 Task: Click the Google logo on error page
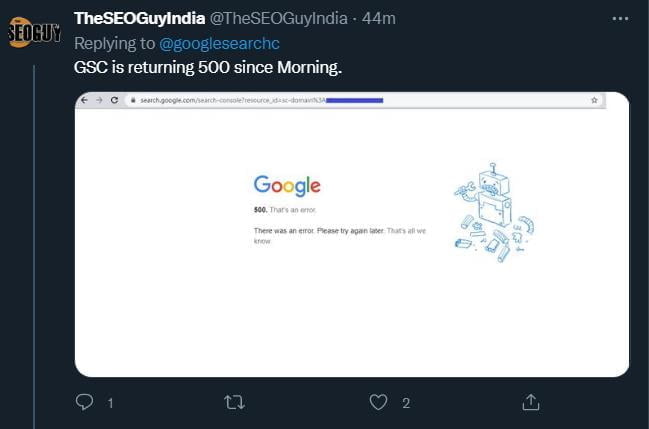coord(287,186)
